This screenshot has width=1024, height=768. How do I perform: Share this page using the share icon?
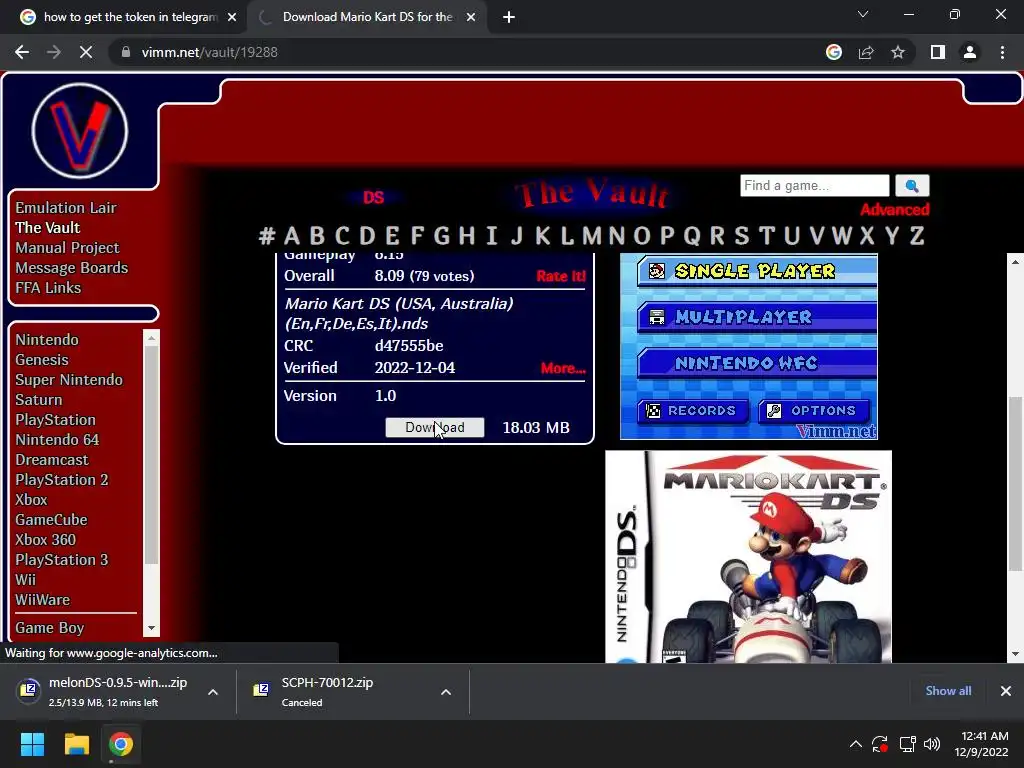coord(866,52)
